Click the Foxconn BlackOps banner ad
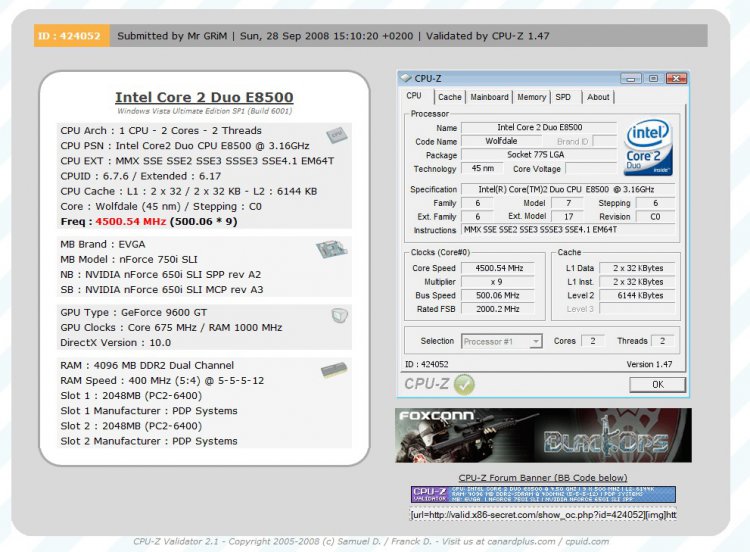 (x=543, y=435)
